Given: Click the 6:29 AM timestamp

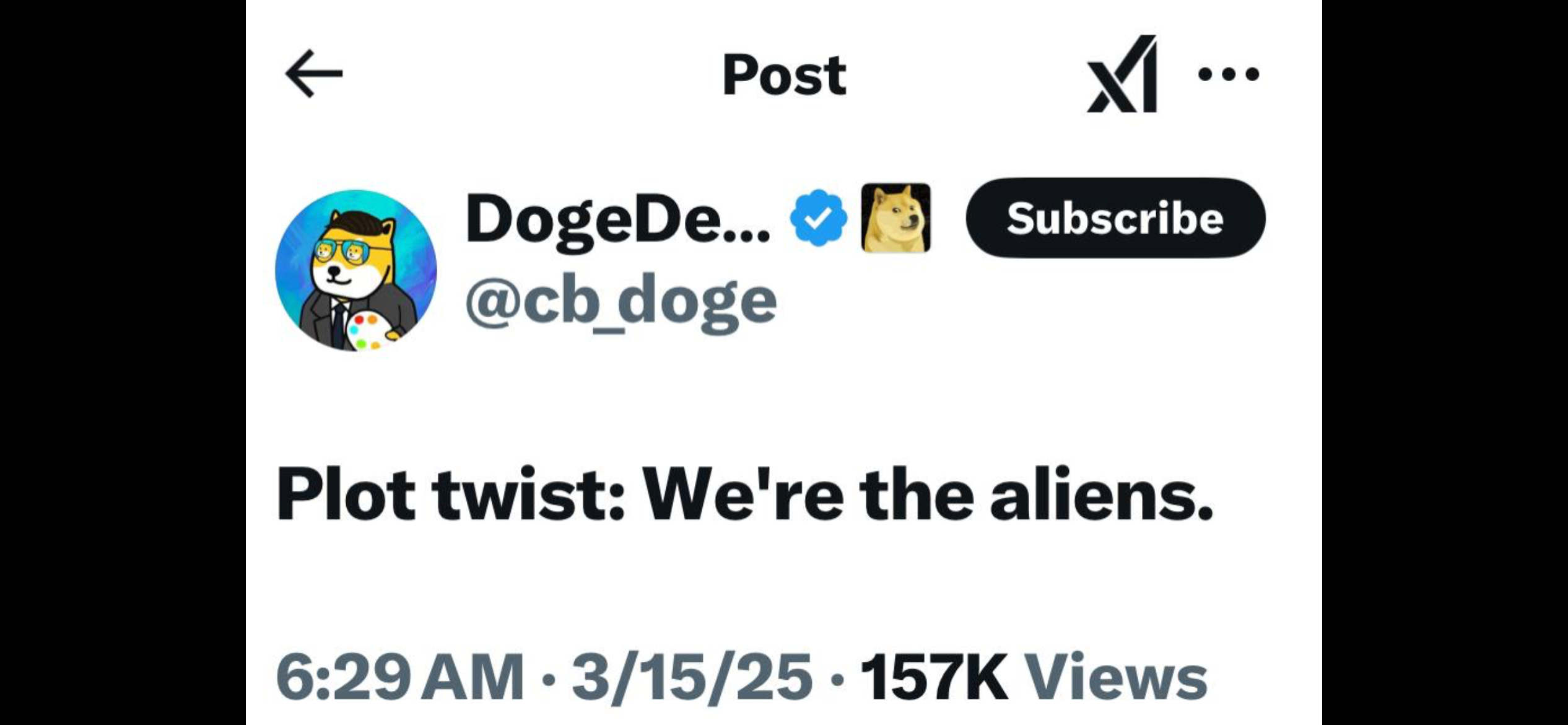Looking at the screenshot, I should point(400,677).
